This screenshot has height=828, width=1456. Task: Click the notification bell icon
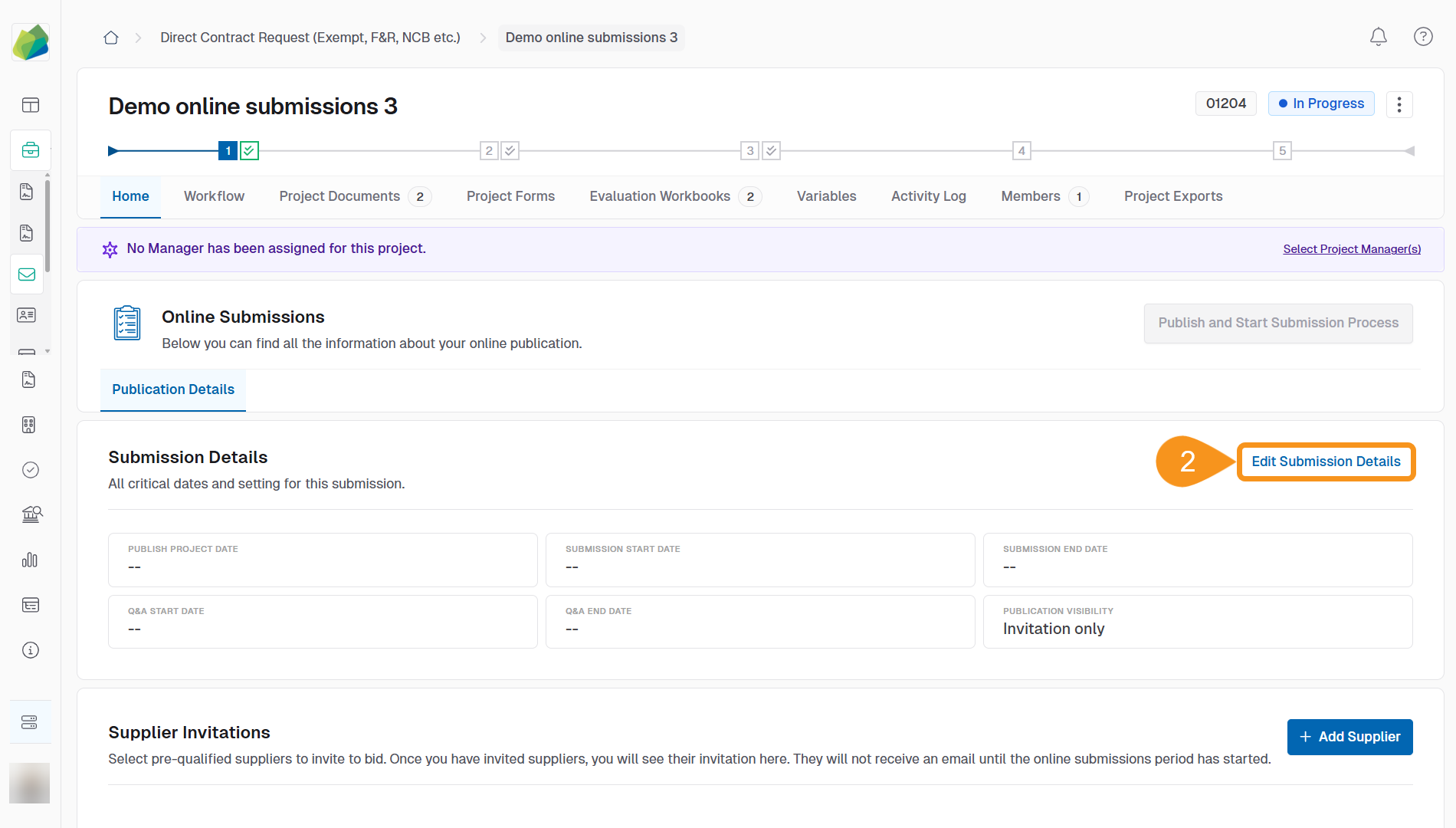1378,37
